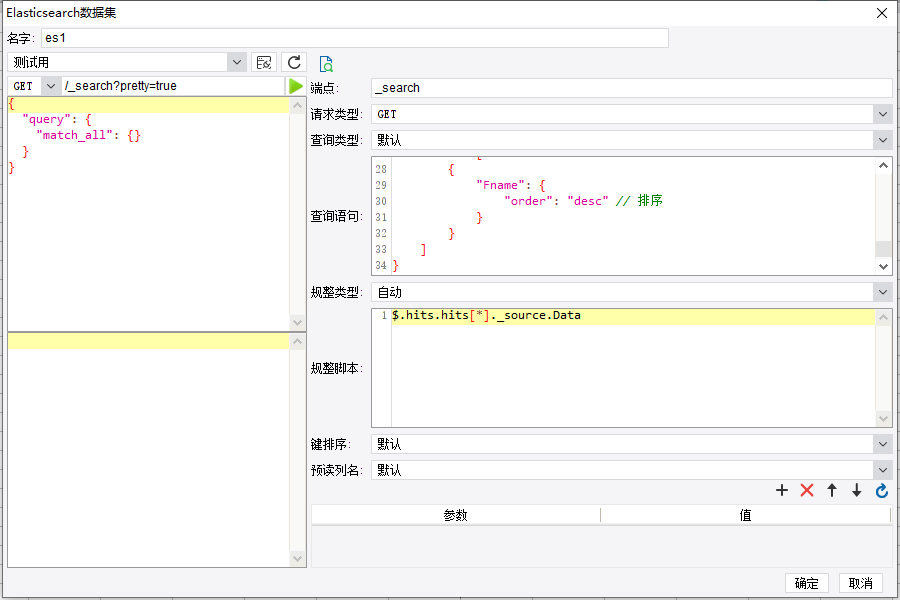Expand the 测试用 connection dropdown
Viewport: 900px width, 600px height.
236,63
